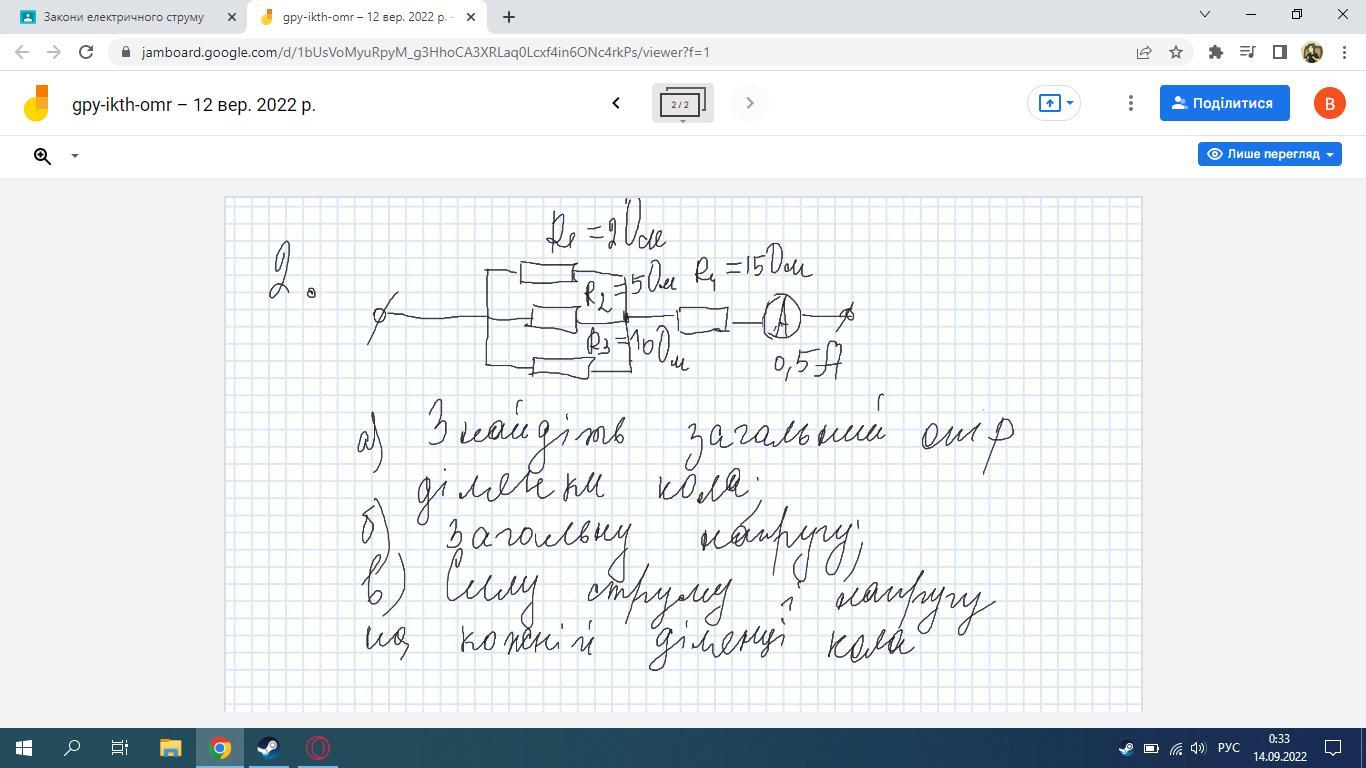Go to the previous frame arrow
The width and height of the screenshot is (1366, 768).
(x=616, y=103)
